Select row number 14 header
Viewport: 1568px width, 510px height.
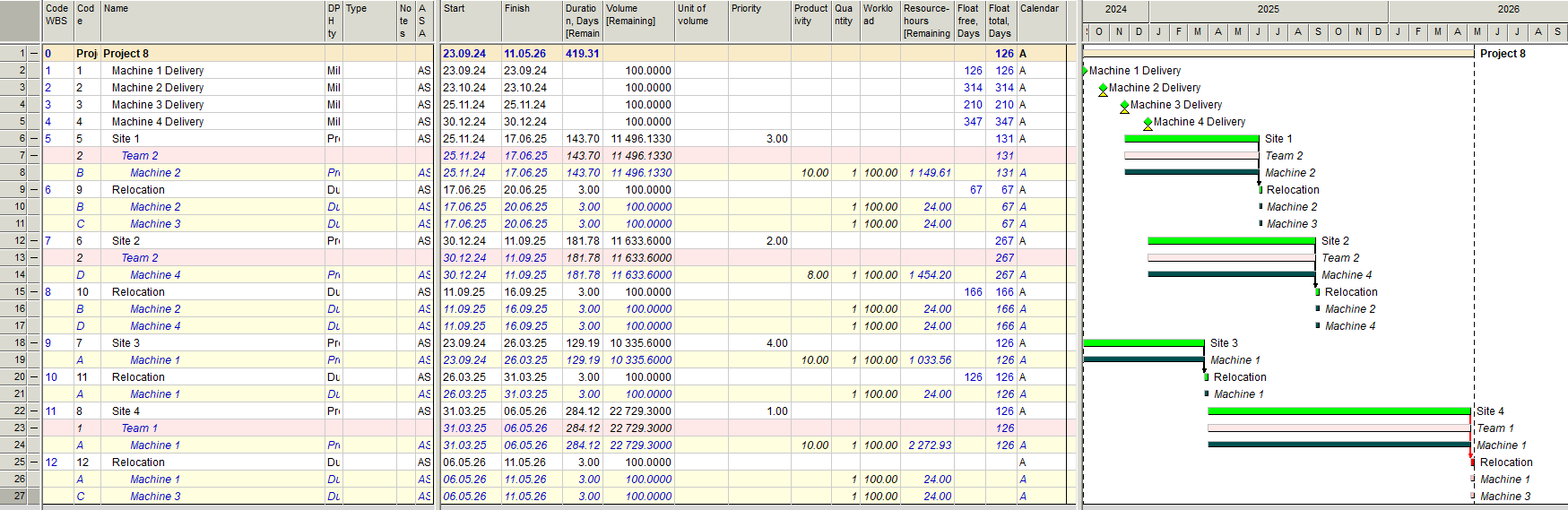tap(13, 275)
